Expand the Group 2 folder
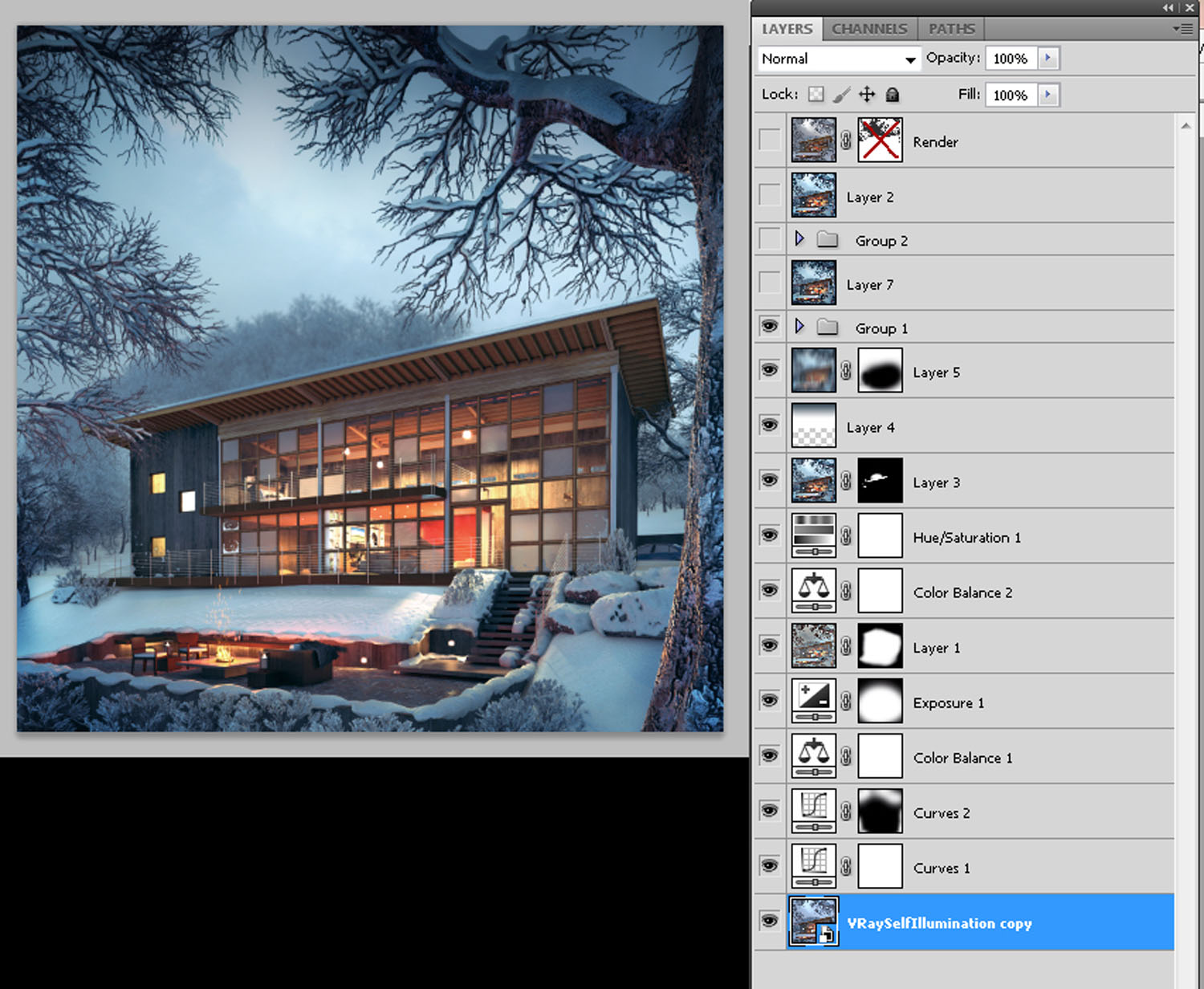1204x989 pixels. point(799,239)
